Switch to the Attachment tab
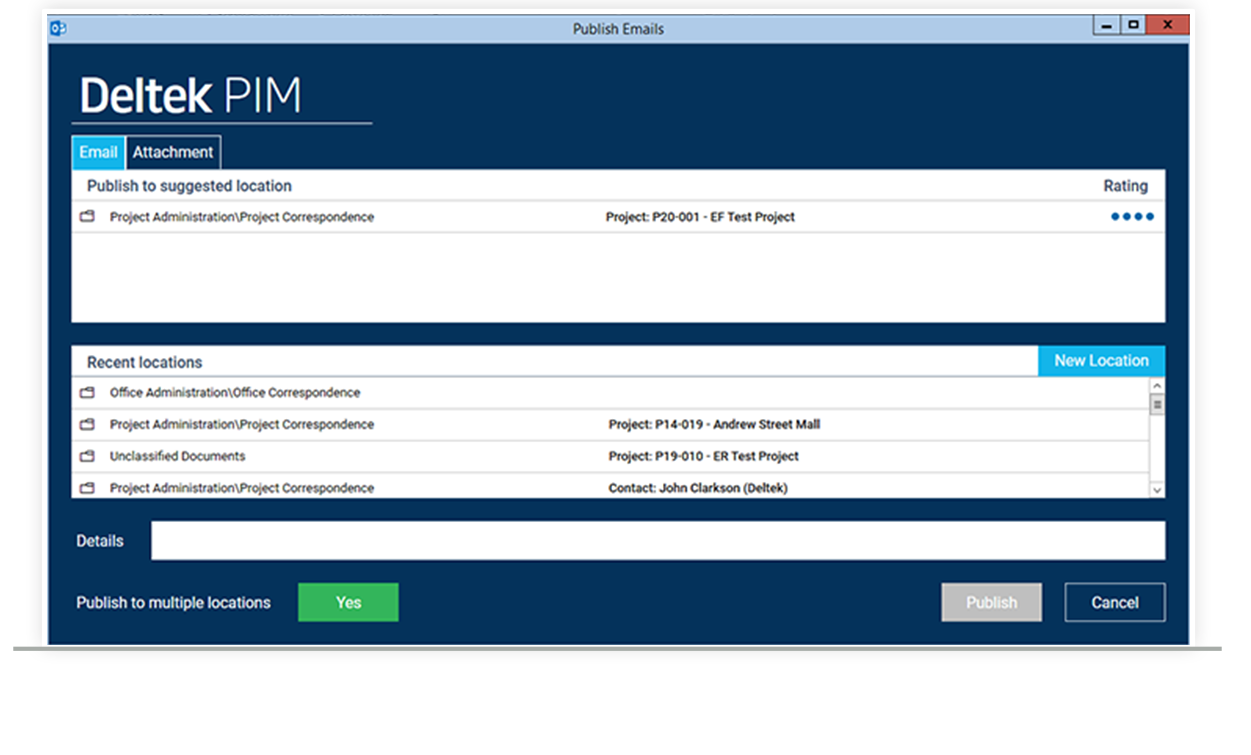Screen dimensions: 1251x755 pyautogui.click(x=173, y=152)
